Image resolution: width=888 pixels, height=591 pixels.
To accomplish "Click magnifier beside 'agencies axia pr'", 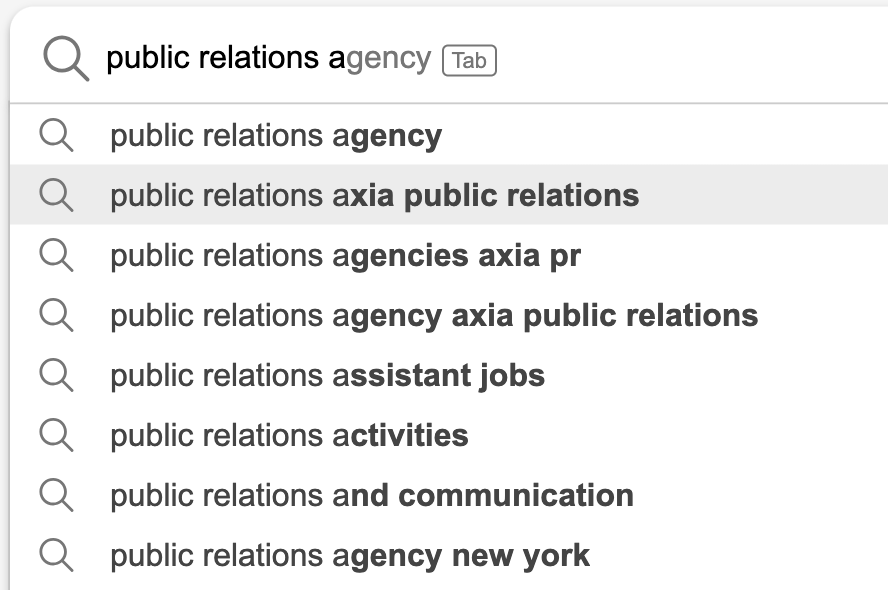I will (56, 255).
